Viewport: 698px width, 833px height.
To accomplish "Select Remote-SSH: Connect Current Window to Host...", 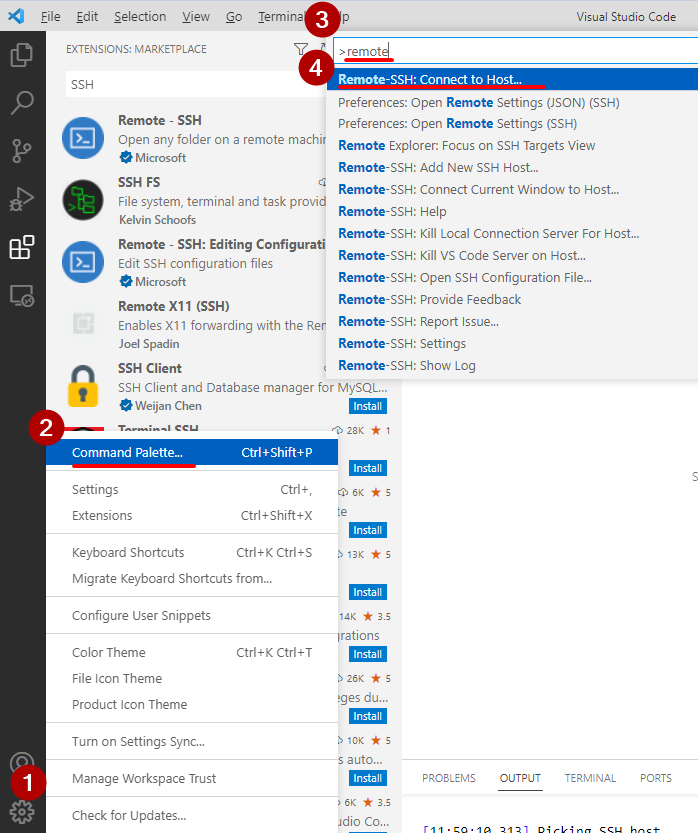I will tap(512, 190).
